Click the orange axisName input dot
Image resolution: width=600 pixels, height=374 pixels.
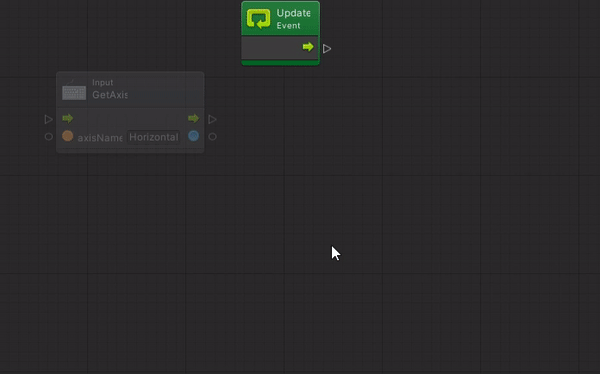point(68,136)
